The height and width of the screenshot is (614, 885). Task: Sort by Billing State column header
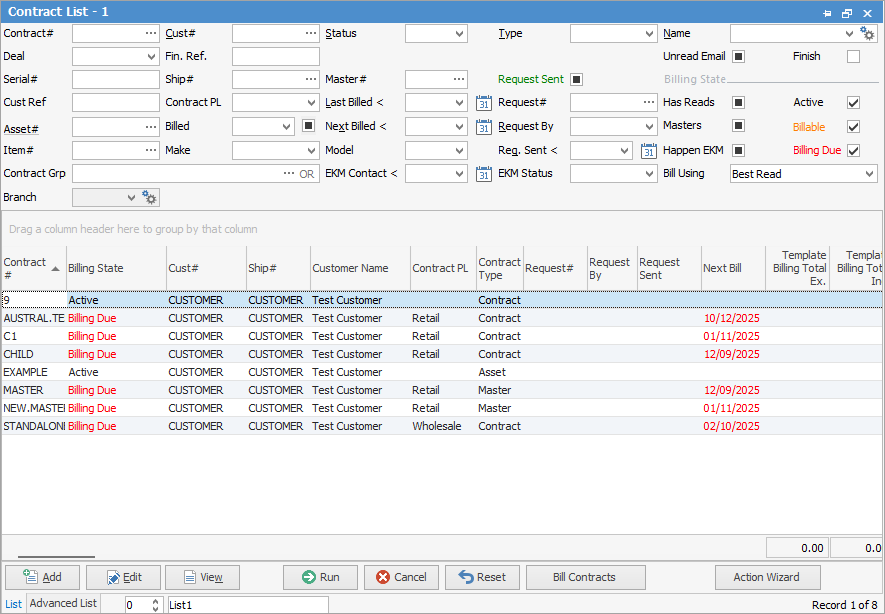[x=116, y=269]
